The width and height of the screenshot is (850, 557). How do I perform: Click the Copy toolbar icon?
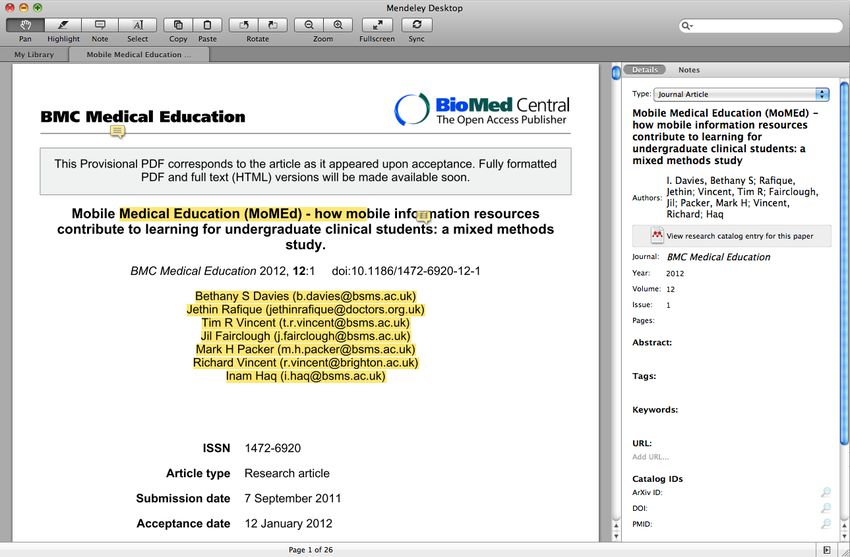pos(178,25)
